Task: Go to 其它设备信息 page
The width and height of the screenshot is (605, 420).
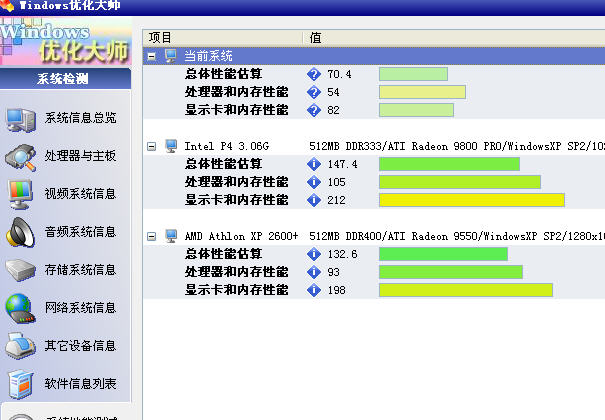Action: coord(80,346)
